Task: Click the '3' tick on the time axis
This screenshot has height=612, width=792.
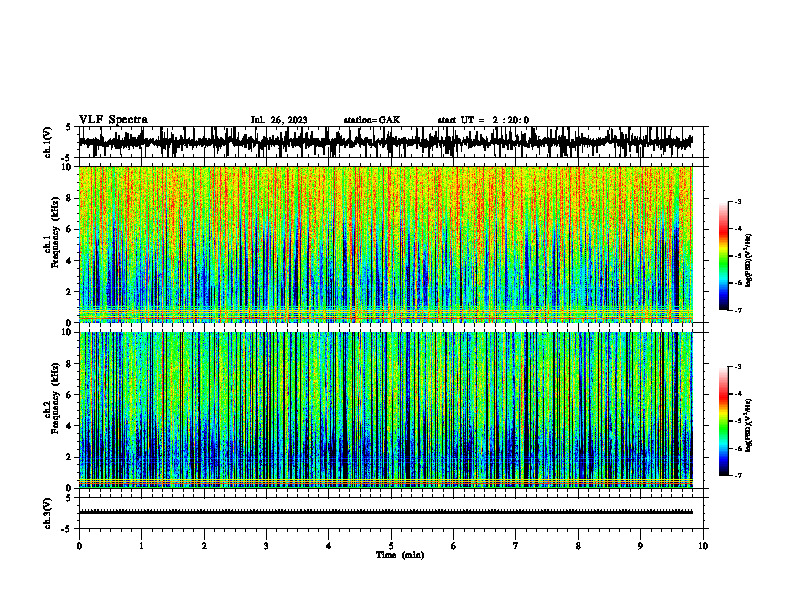Action: tap(266, 546)
